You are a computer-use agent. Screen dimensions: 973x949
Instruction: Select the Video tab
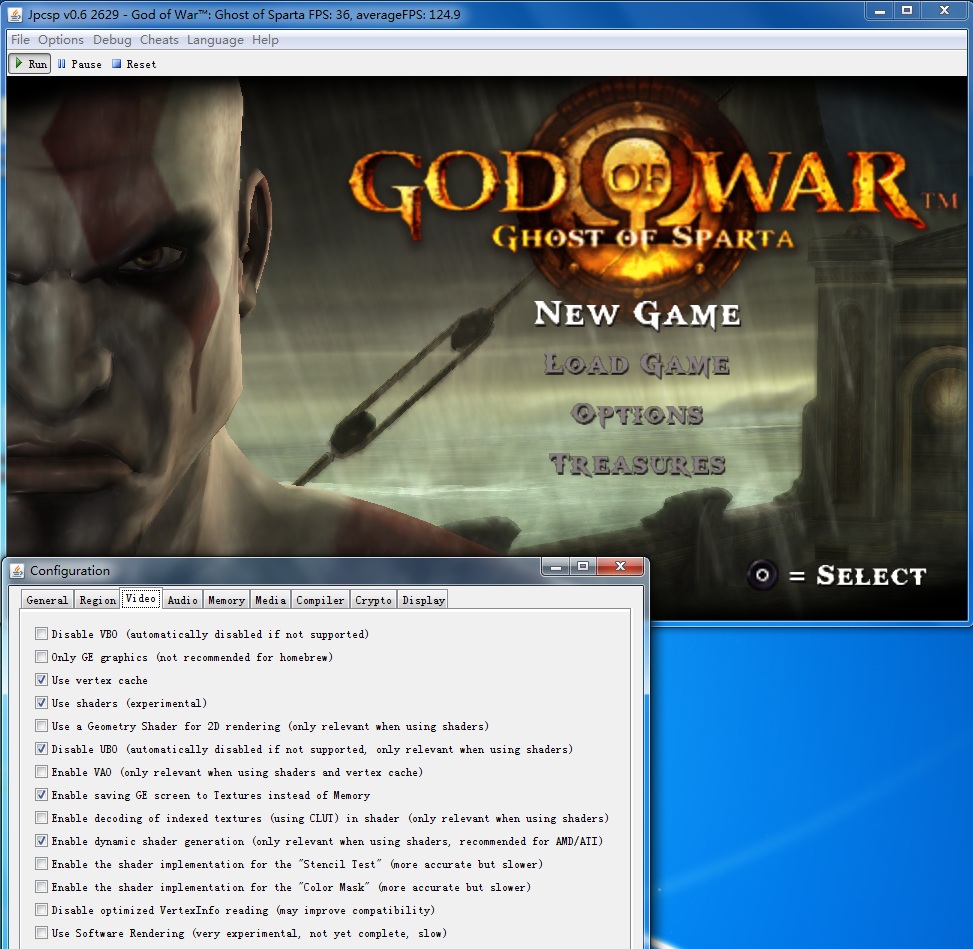(x=141, y=598)
